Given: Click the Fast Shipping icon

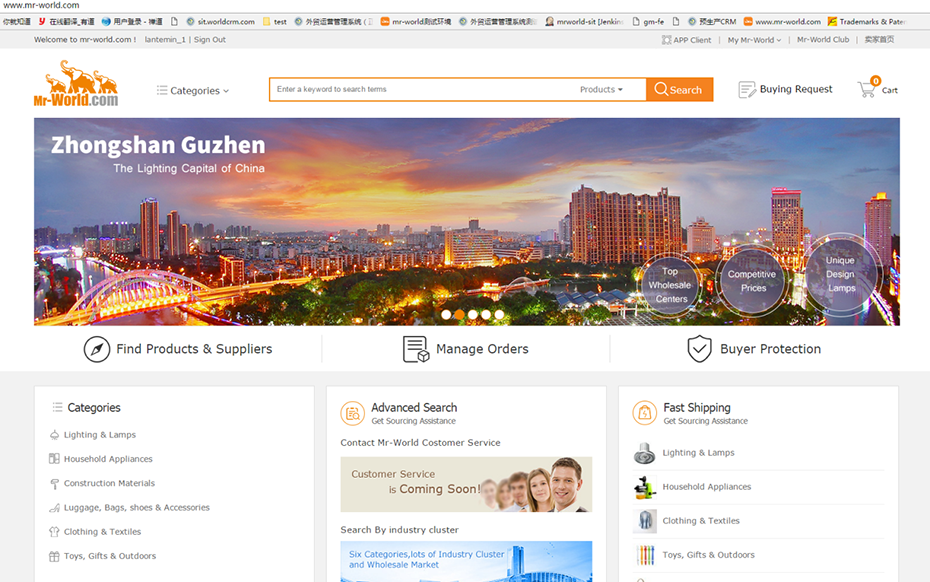Looking at the screenshot, I should click(x=644, y=413).
